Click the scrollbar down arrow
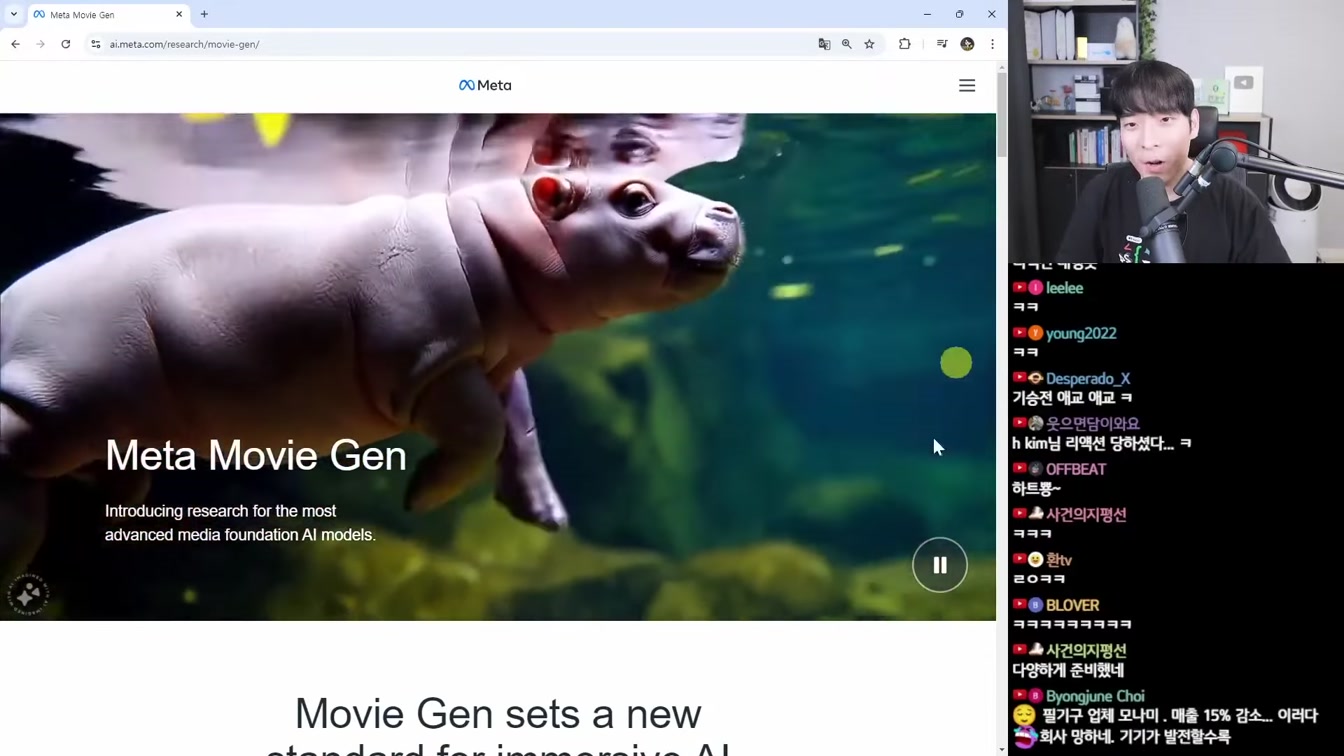This screenshot has height=756, width=1344. coord(1002,749)
